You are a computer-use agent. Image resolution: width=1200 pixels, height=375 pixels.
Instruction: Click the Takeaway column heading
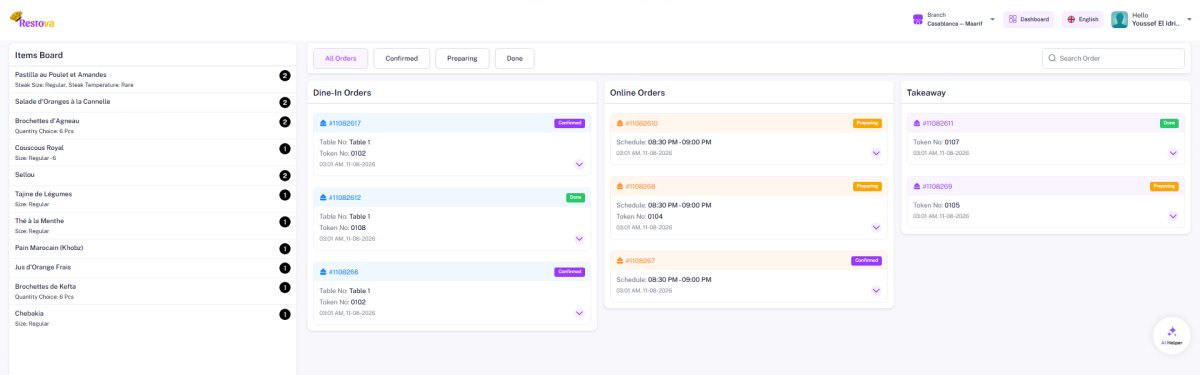click(926, 92)
